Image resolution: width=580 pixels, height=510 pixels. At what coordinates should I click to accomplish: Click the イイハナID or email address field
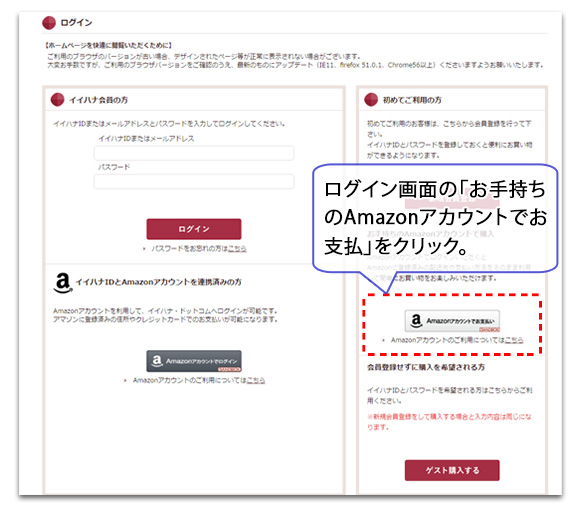point(194,153)
